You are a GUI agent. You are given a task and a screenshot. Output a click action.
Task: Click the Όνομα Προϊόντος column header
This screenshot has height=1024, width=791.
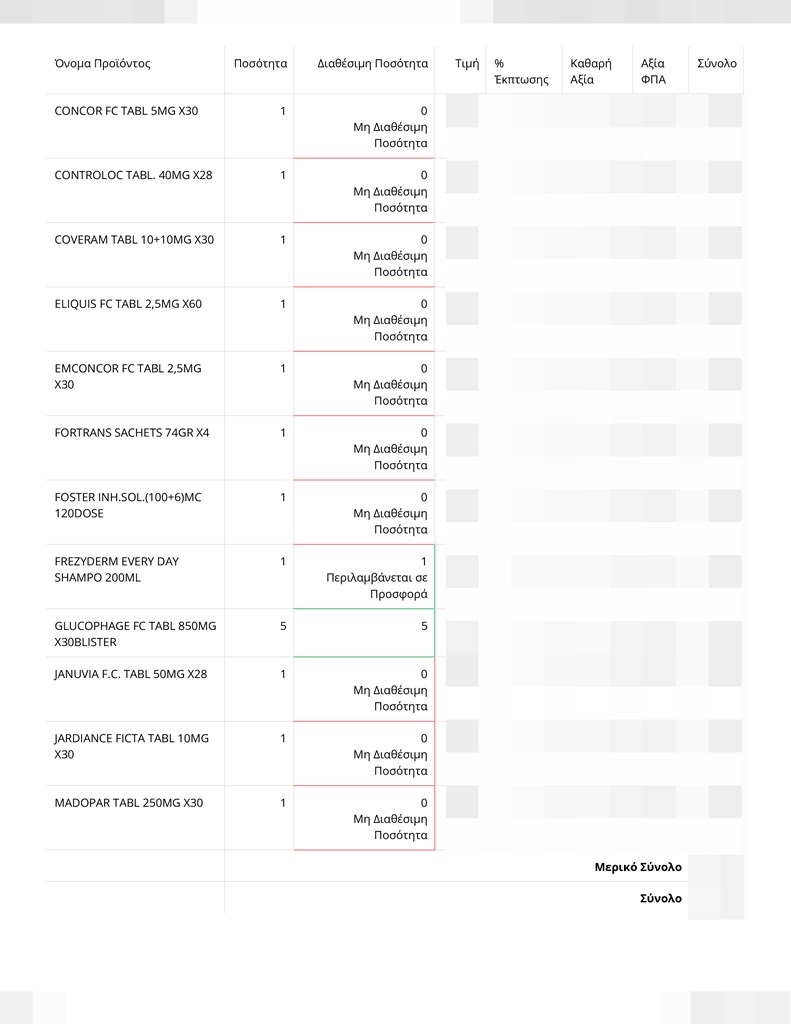(103, 63)
